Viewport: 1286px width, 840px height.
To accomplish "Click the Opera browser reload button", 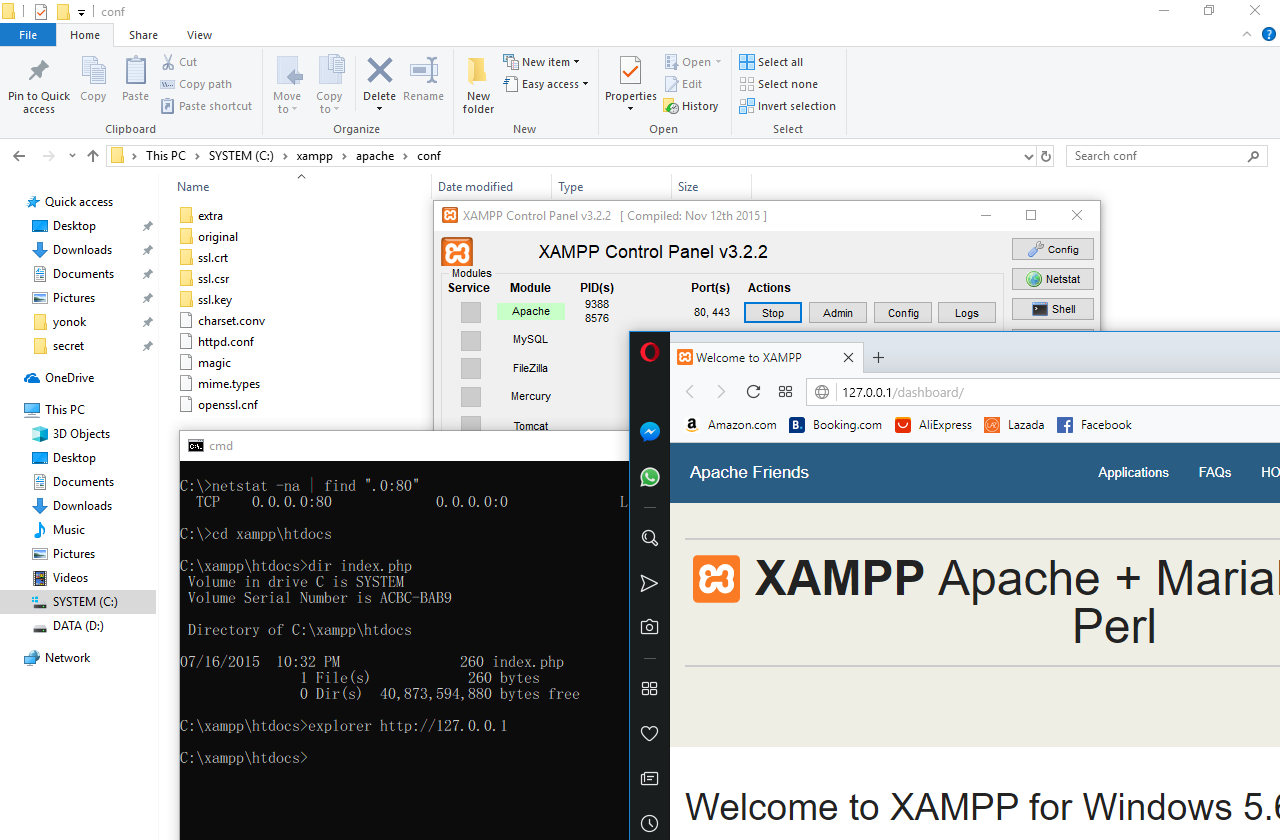I will point(753,392).
